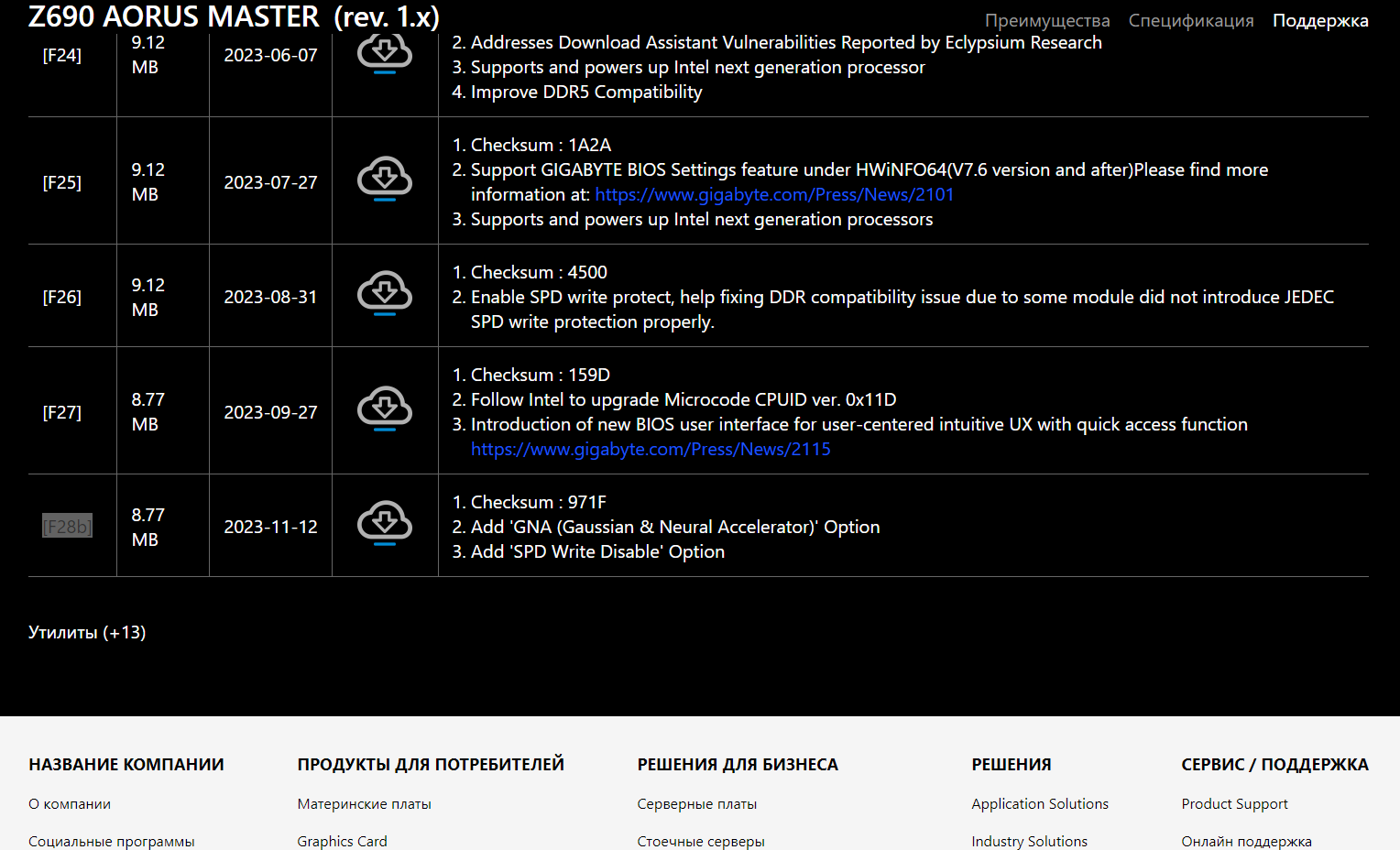
Task: Click the НАЗВАНИЕ КОМПАНИИ footer heading
Action: point(126,765)
